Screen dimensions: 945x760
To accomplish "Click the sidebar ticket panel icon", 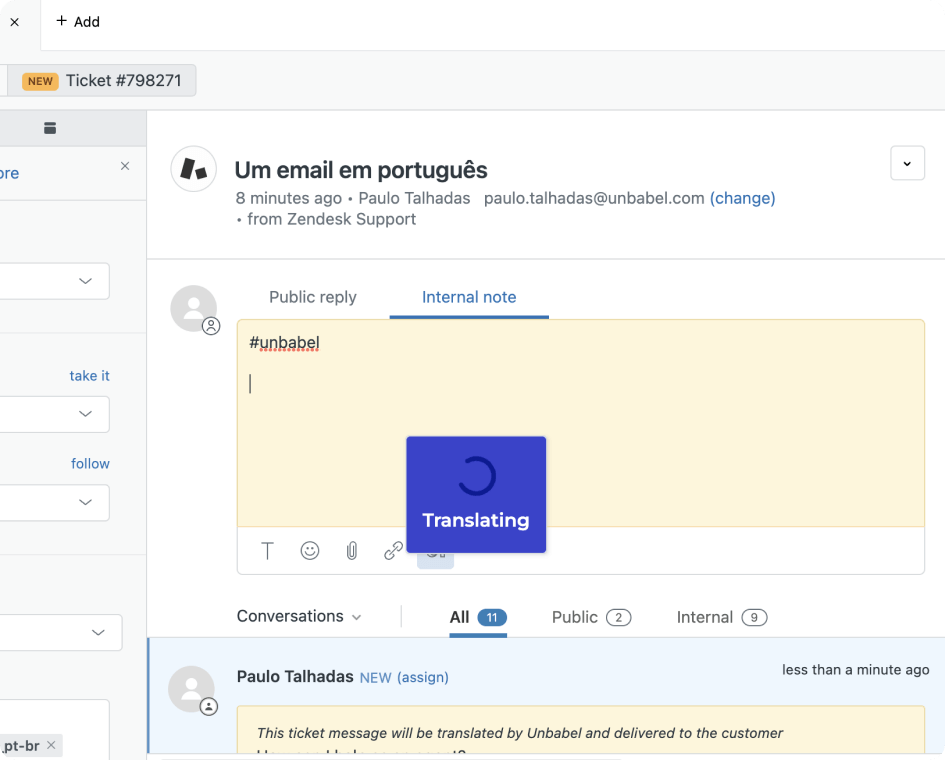I will point(50,128).
